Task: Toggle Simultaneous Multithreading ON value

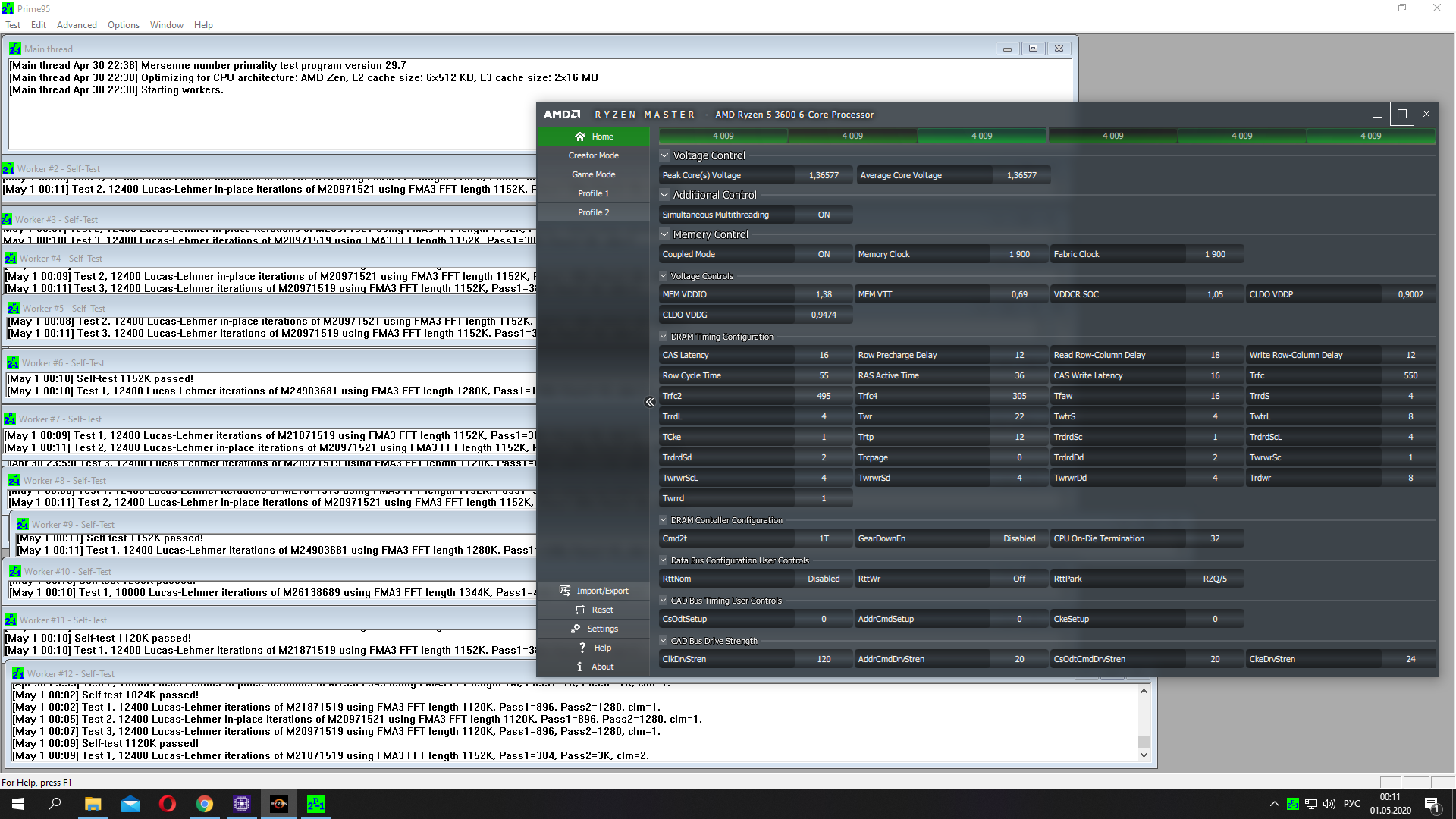Action: [824, 215]
